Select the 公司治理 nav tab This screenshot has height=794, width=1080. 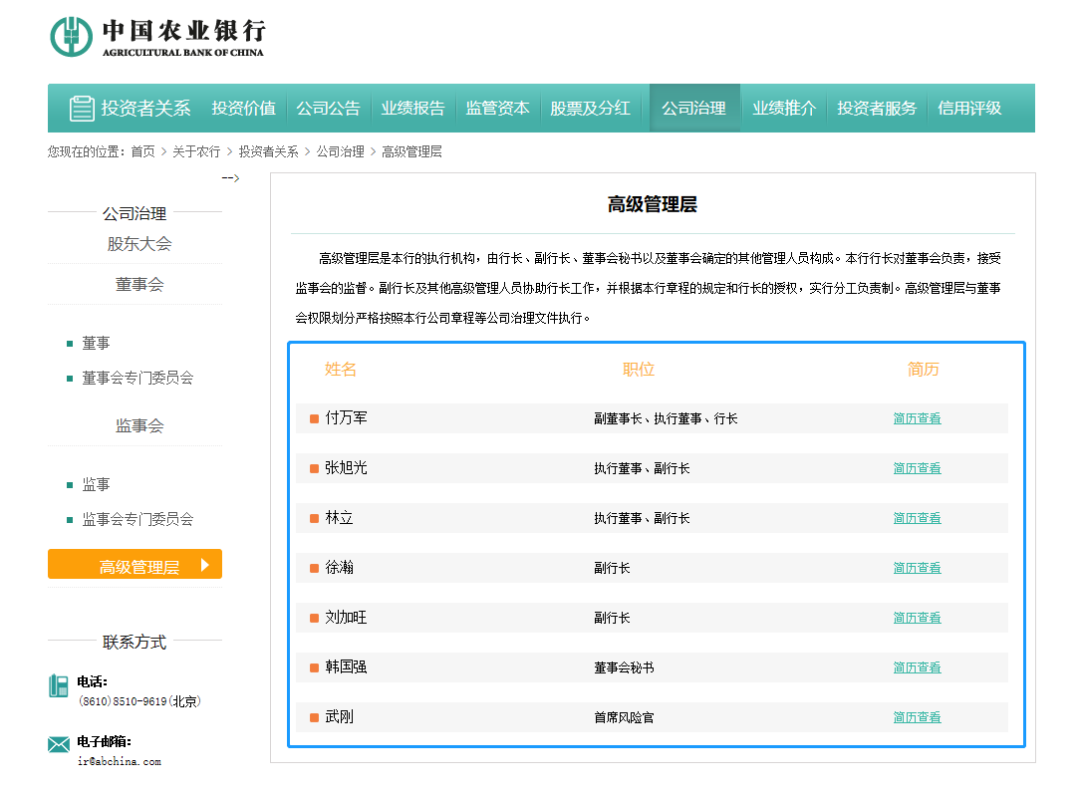694,108
